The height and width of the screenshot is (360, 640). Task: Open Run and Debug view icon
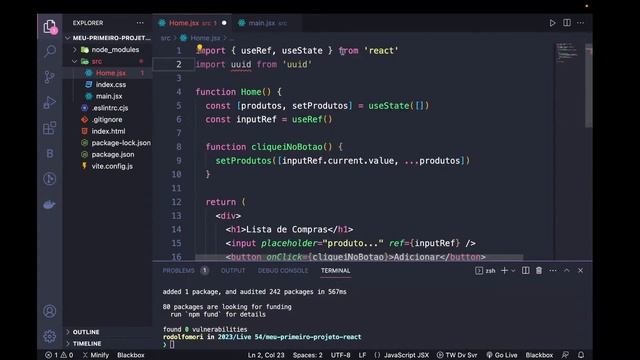[x=49, y=102]
